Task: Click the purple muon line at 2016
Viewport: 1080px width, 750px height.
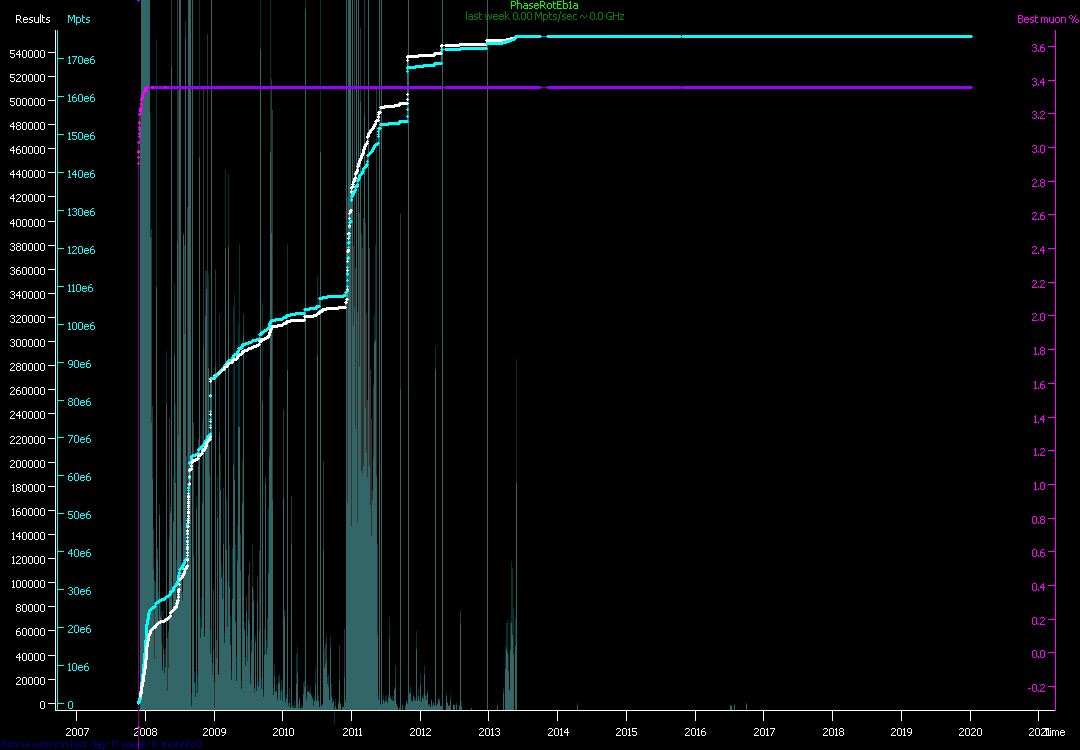Action: pos(695,88)
